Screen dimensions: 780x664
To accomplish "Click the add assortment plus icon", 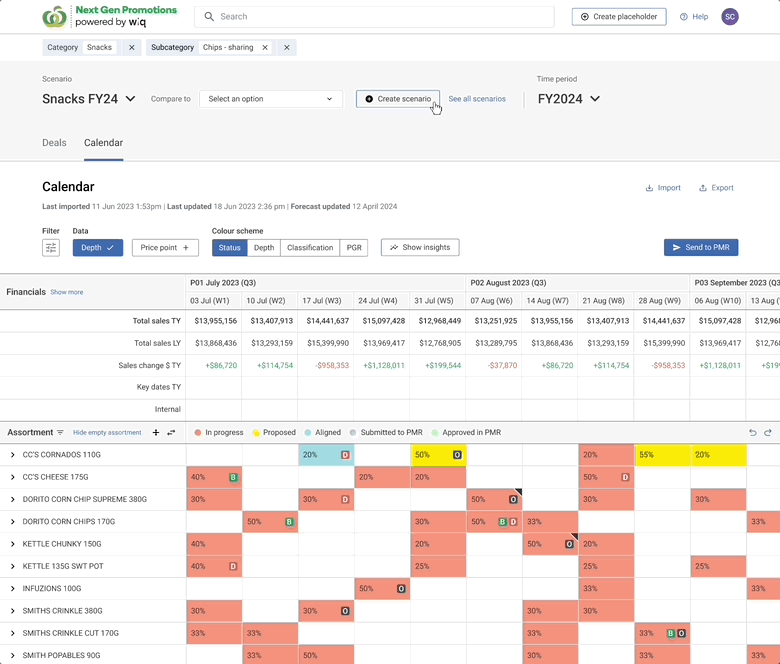I will pos(156,432).
